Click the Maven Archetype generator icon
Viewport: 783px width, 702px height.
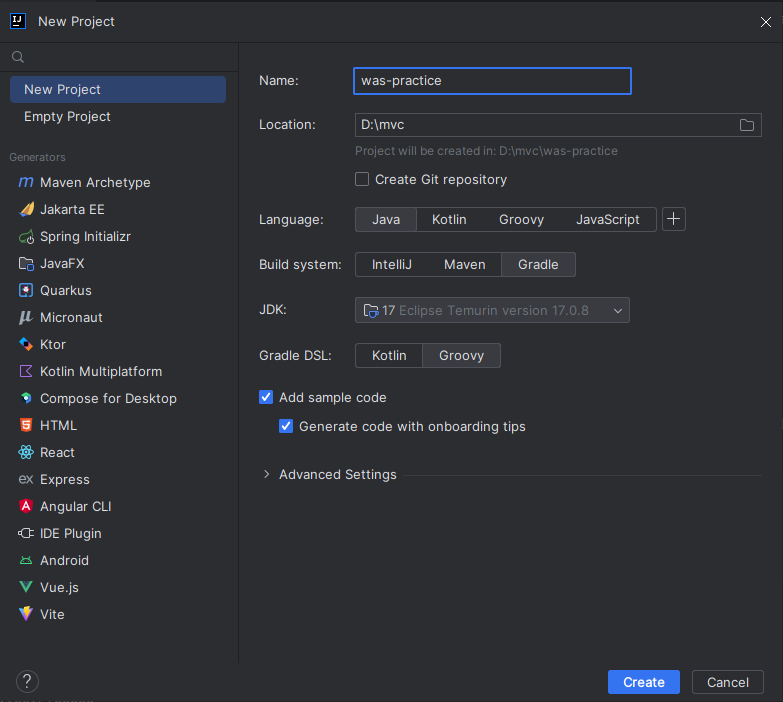[26, 182]
